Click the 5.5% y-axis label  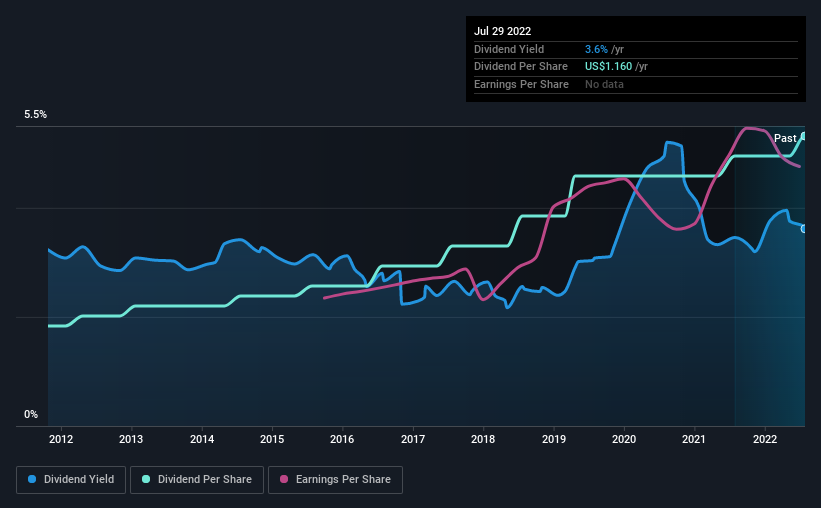(35, 115)
